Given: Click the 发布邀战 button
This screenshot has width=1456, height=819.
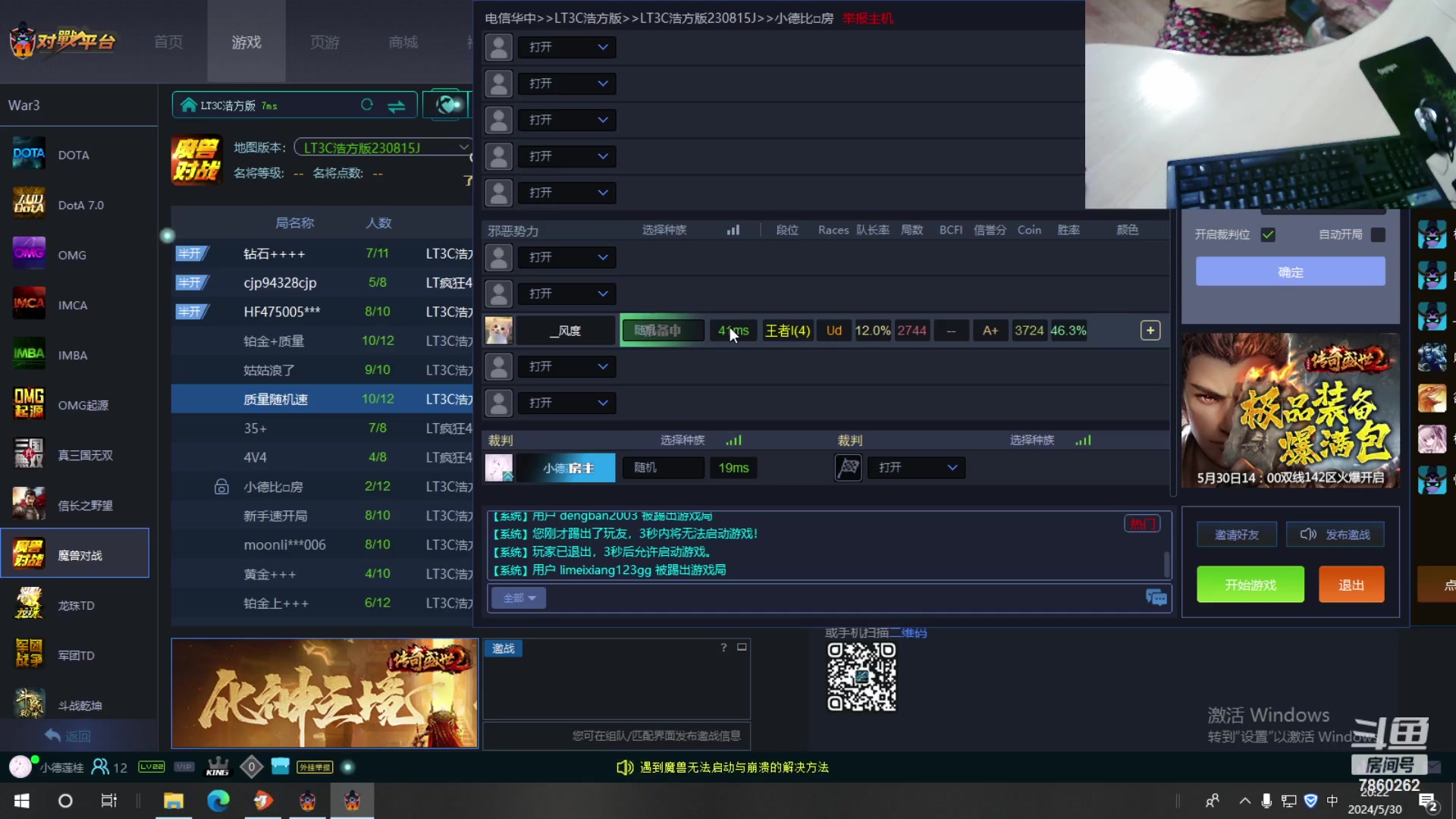Looking at the screenshot, I should tap(1335, 535).
